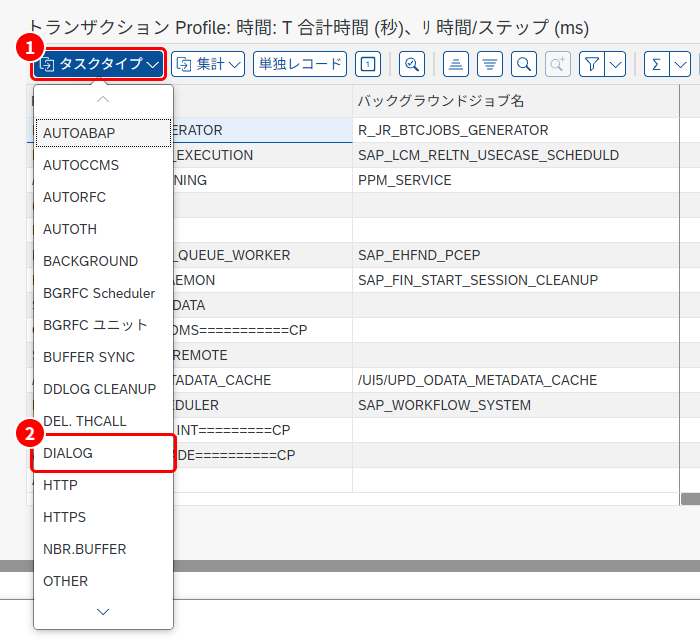
Task: Click the R_JR_BTCJOBS_GENERATOR job name cell
Action: click(x=516, y=130)
